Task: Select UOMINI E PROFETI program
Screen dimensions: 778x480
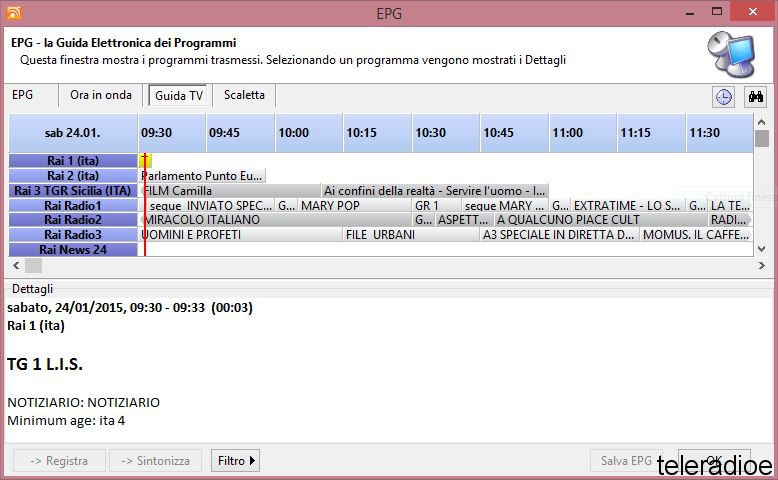Action: [x=241, y=234]
